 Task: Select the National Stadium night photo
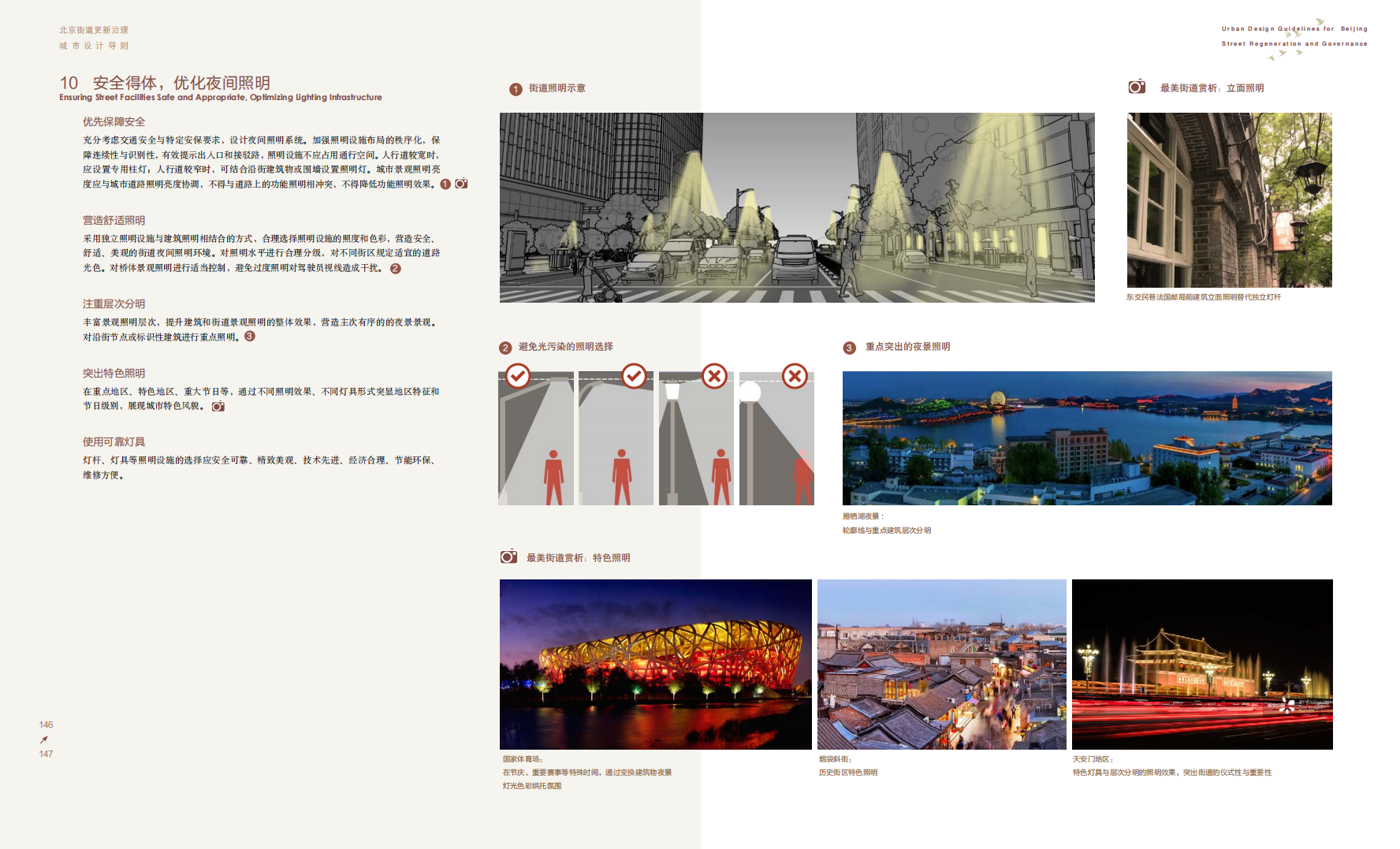(655, 664)
